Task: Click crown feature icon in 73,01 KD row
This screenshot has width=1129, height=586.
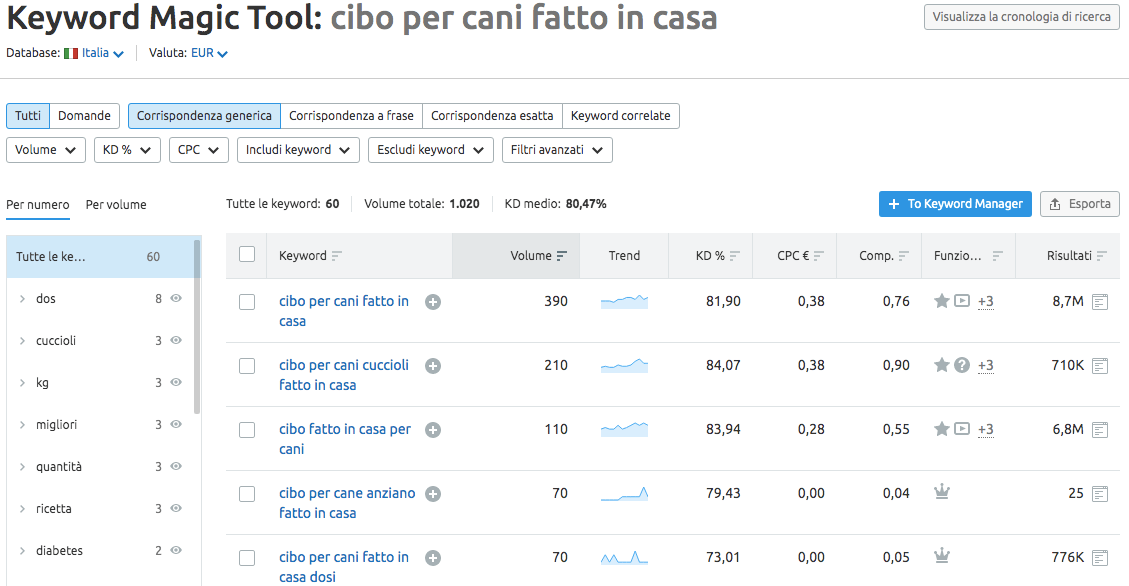Action: pos(942,556)
